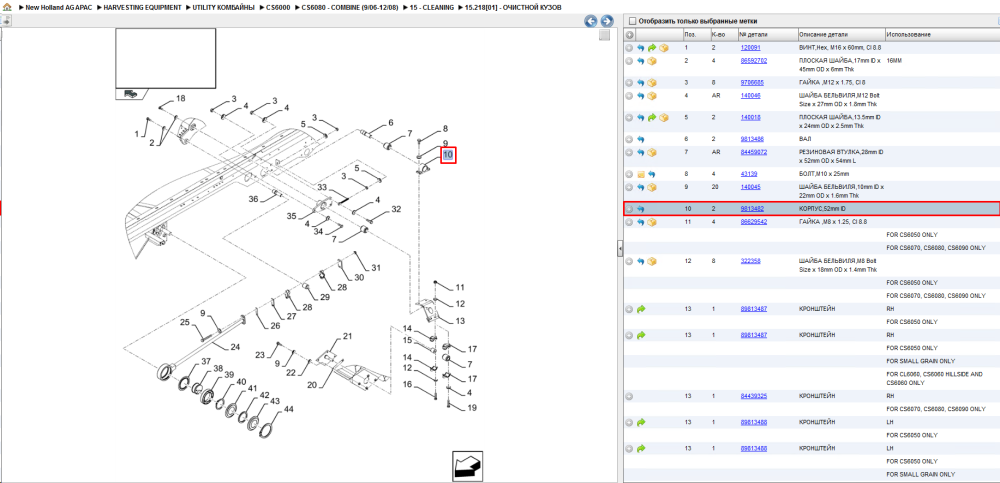This screenshot has width=1000, height=483.
Task: Click the round header icon in parts table
Action: pos(629,35)
